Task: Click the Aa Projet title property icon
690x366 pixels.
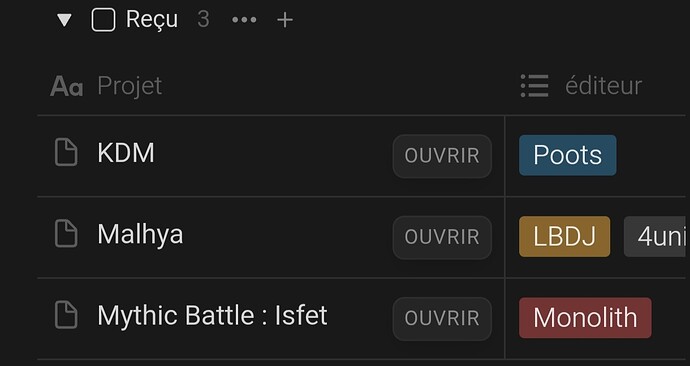Action: [66, 86]
